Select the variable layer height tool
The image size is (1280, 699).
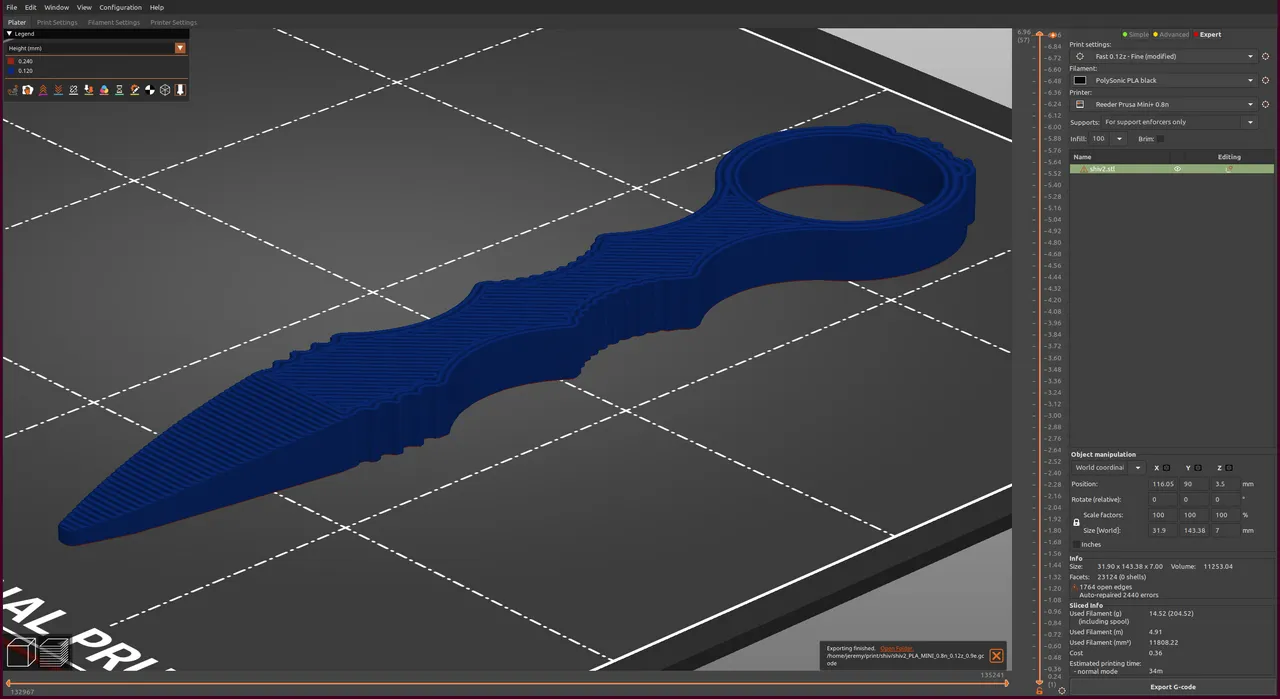point(180,90)
